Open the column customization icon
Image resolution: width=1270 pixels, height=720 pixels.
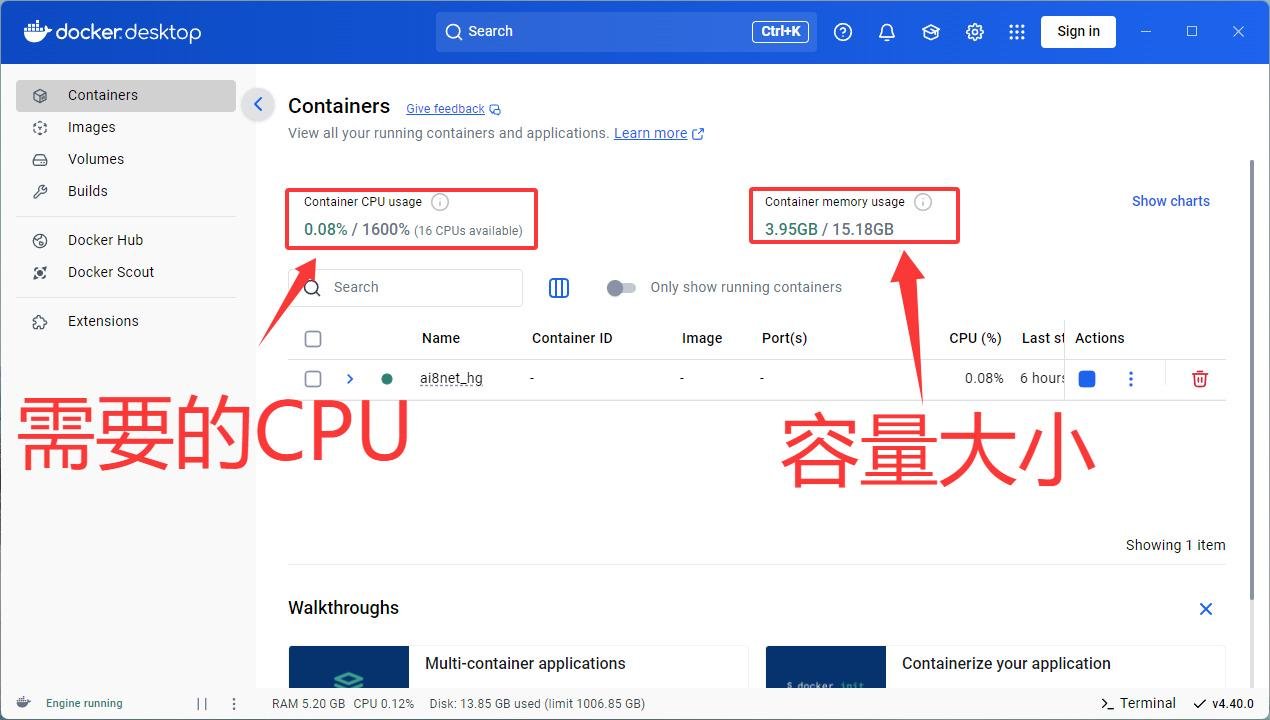pos(559,288)
